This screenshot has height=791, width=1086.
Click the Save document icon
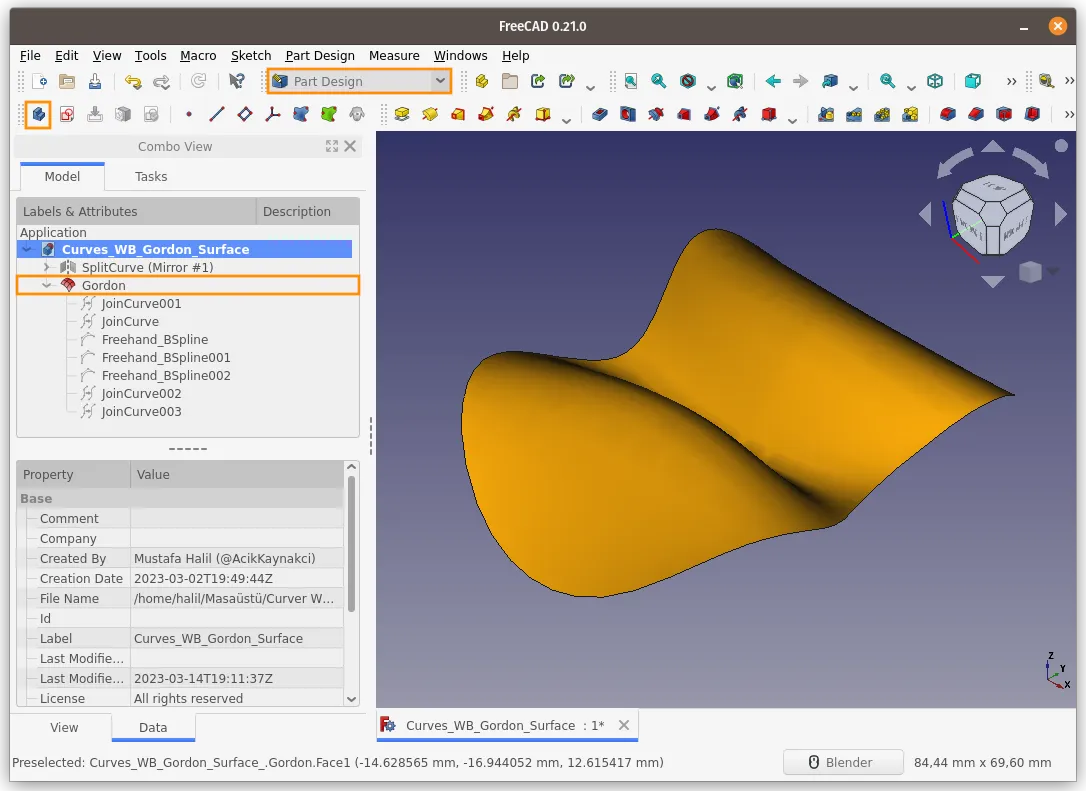click(95, 81)
